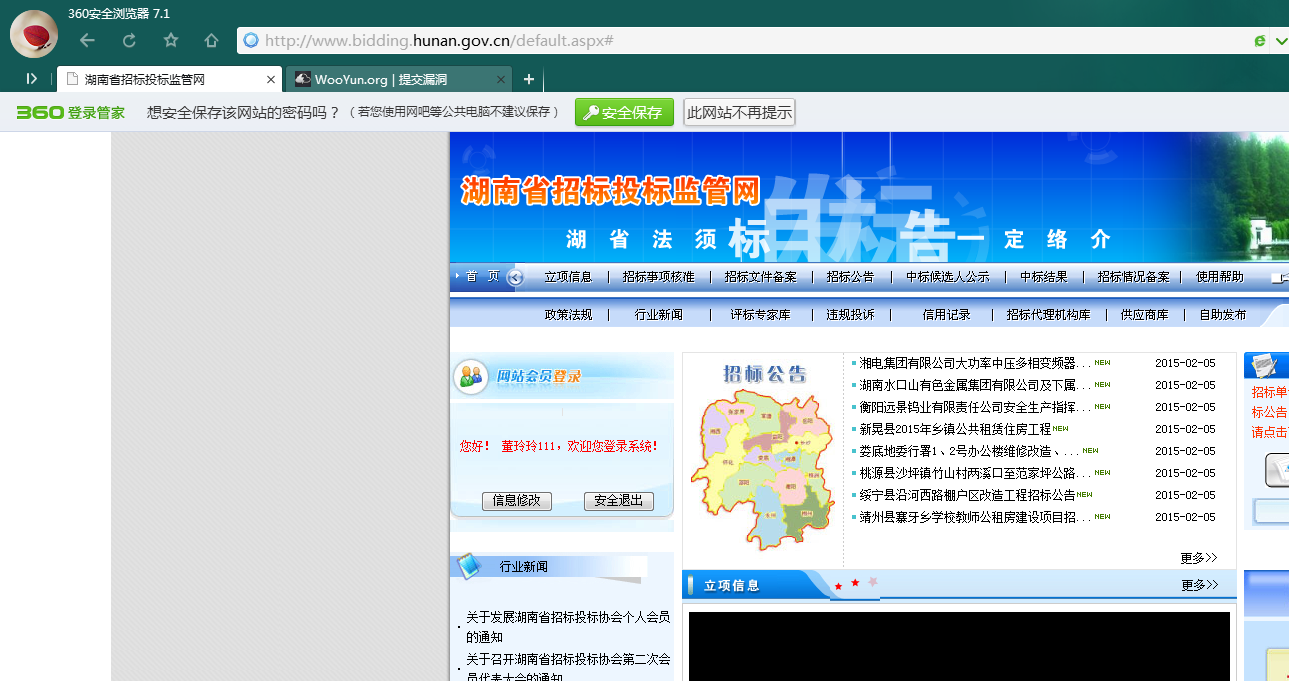
Task: Click 更多>> in the 立项信息 header
Action: (x=1199, y=585)
